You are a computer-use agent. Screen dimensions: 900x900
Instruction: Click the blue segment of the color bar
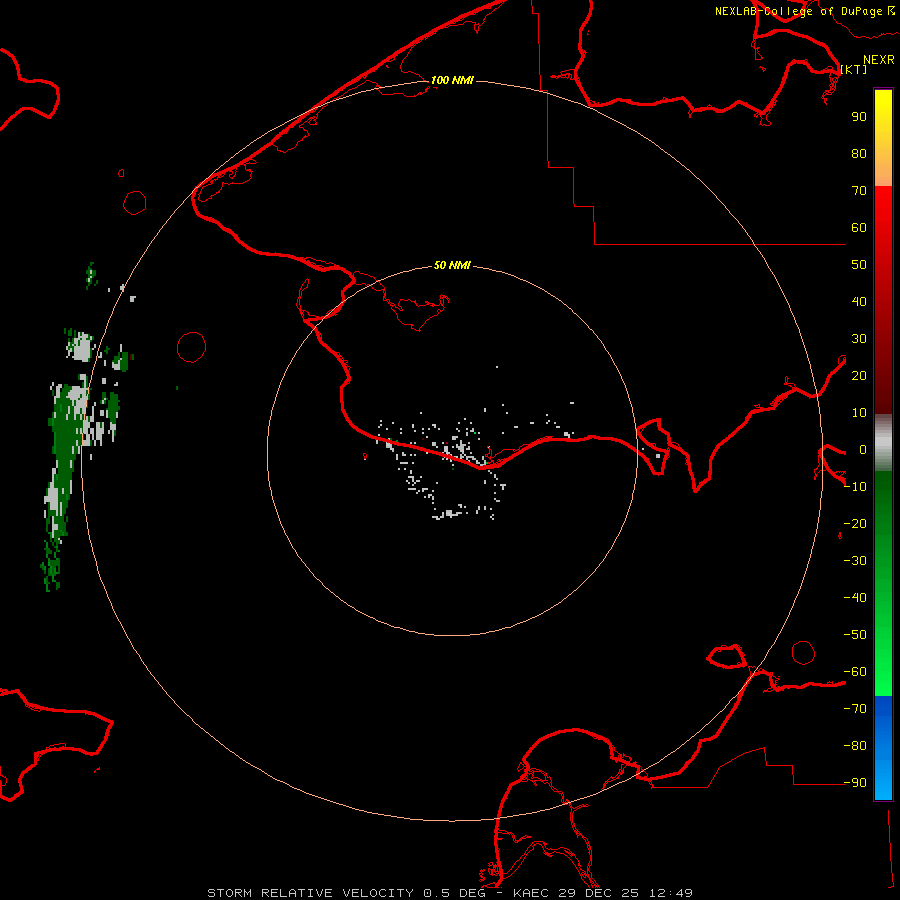[x=883, y=747]
